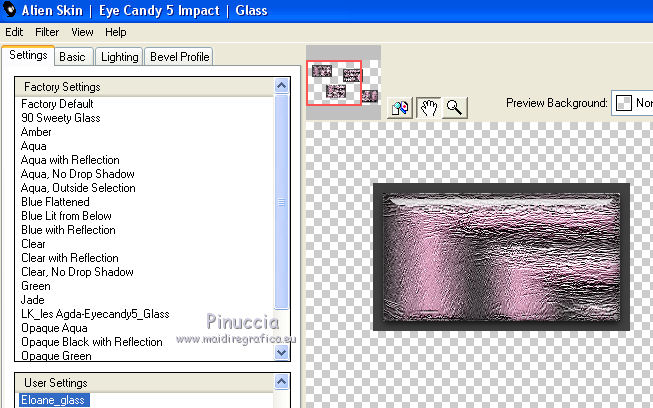653x408 pixels.
Task: Select the Eloane_glass user setting
Action: (x=53, y=401)
